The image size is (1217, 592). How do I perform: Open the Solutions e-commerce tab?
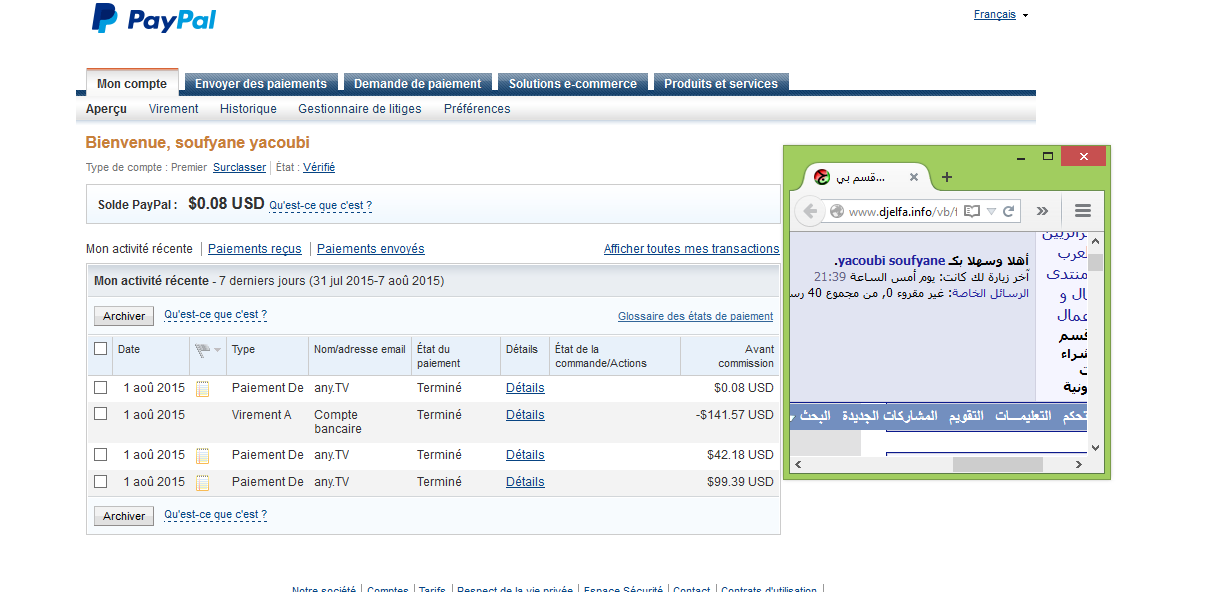(572, 84)
